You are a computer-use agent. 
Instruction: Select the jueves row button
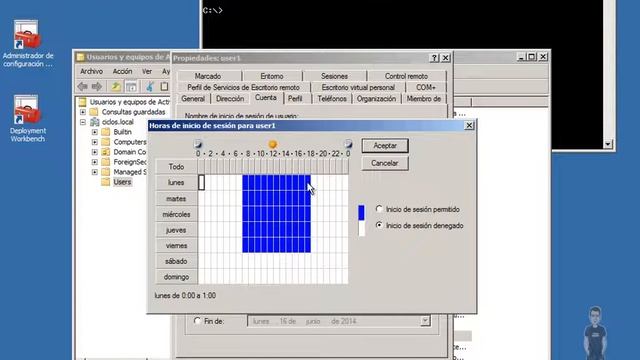click(x=176, y=230)
